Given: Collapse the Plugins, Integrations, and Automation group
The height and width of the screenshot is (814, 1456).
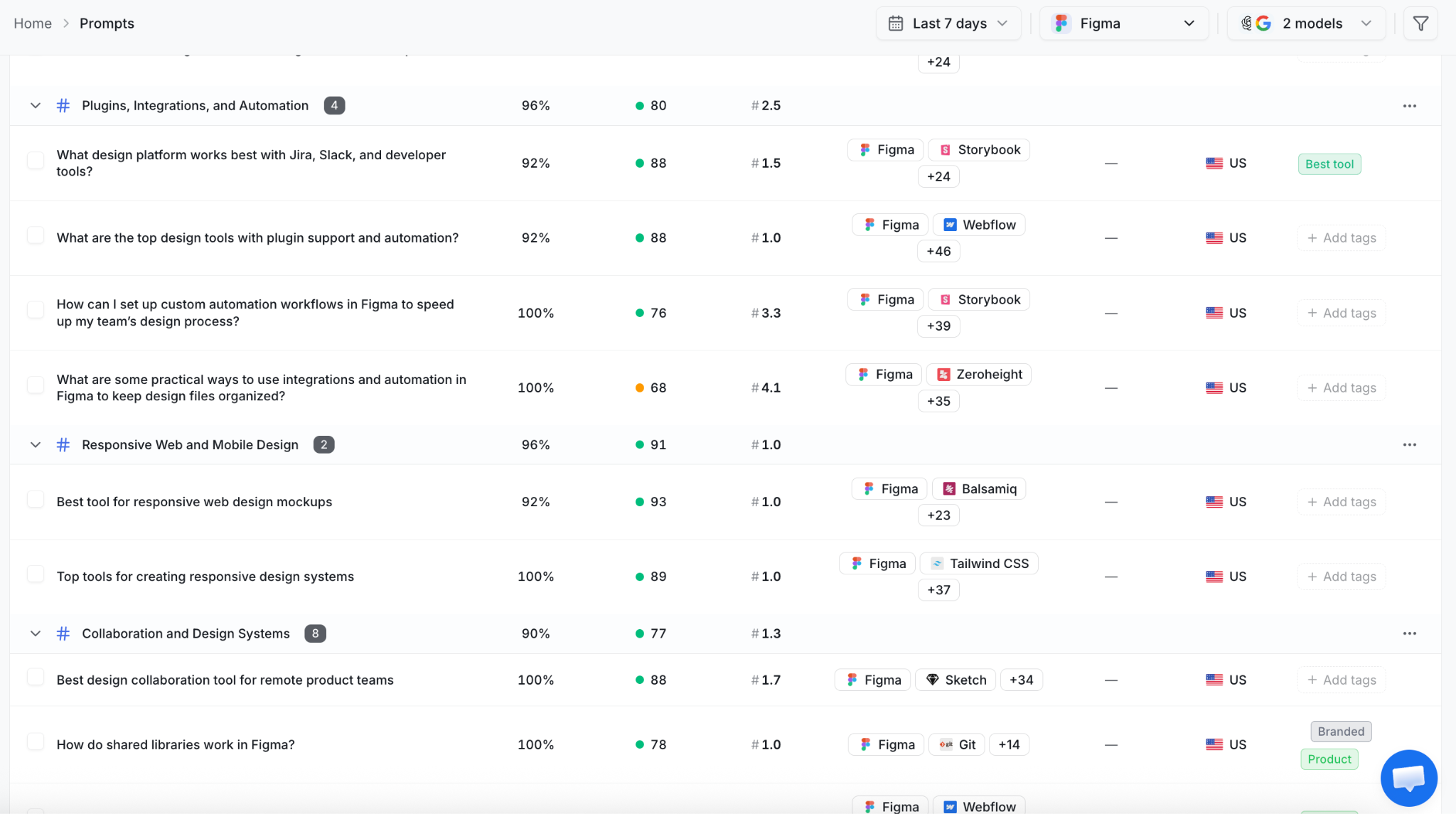Looking at the screenshot, I should [36, 106].
